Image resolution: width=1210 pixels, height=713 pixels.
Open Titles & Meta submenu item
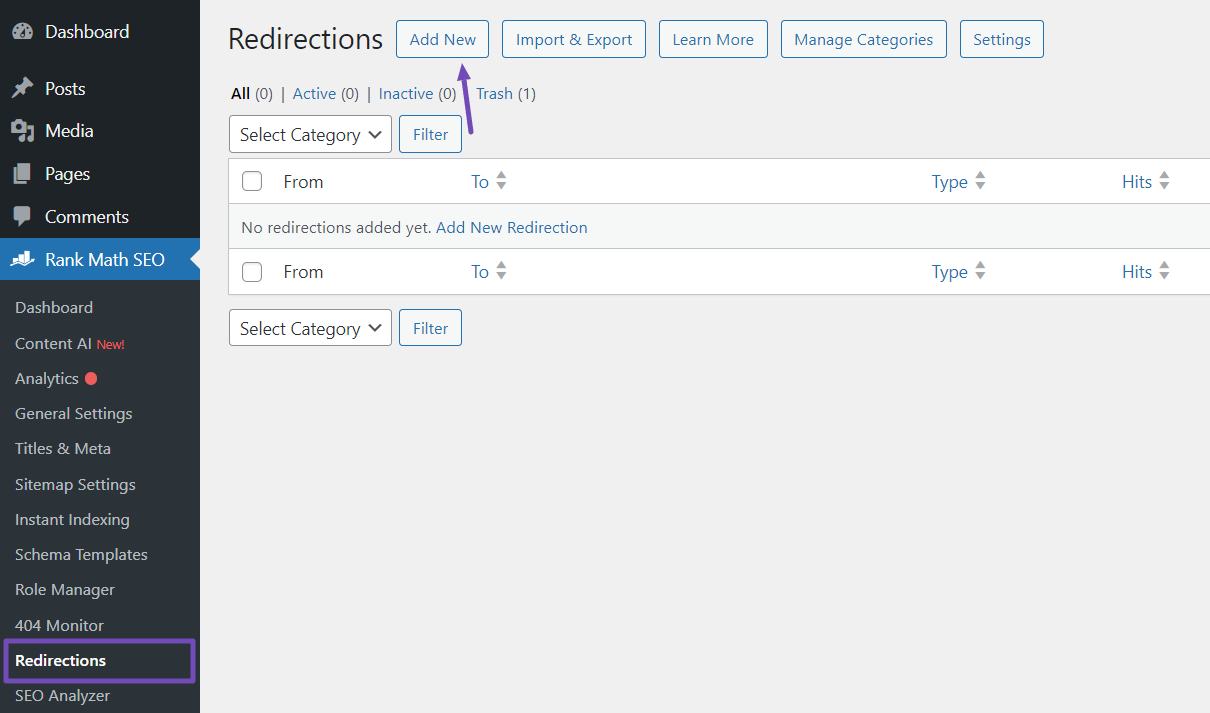(x=63, y=449)
